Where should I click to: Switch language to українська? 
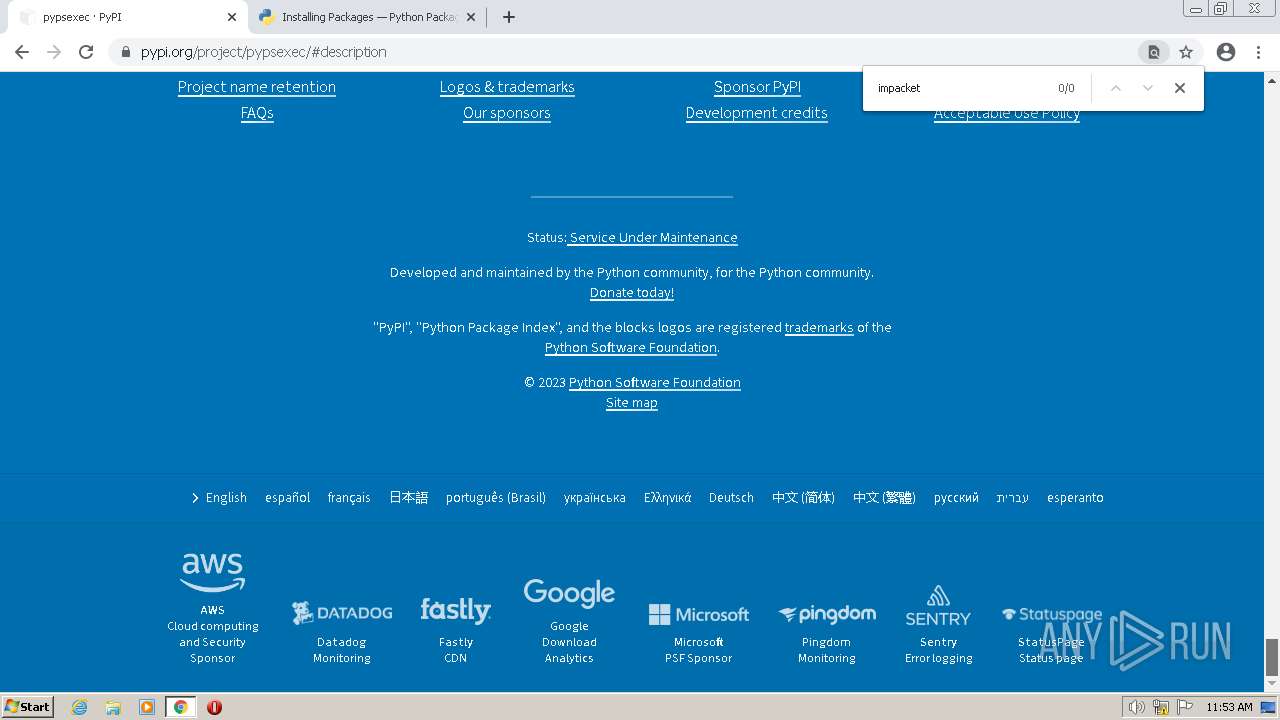tap(595, 498)
